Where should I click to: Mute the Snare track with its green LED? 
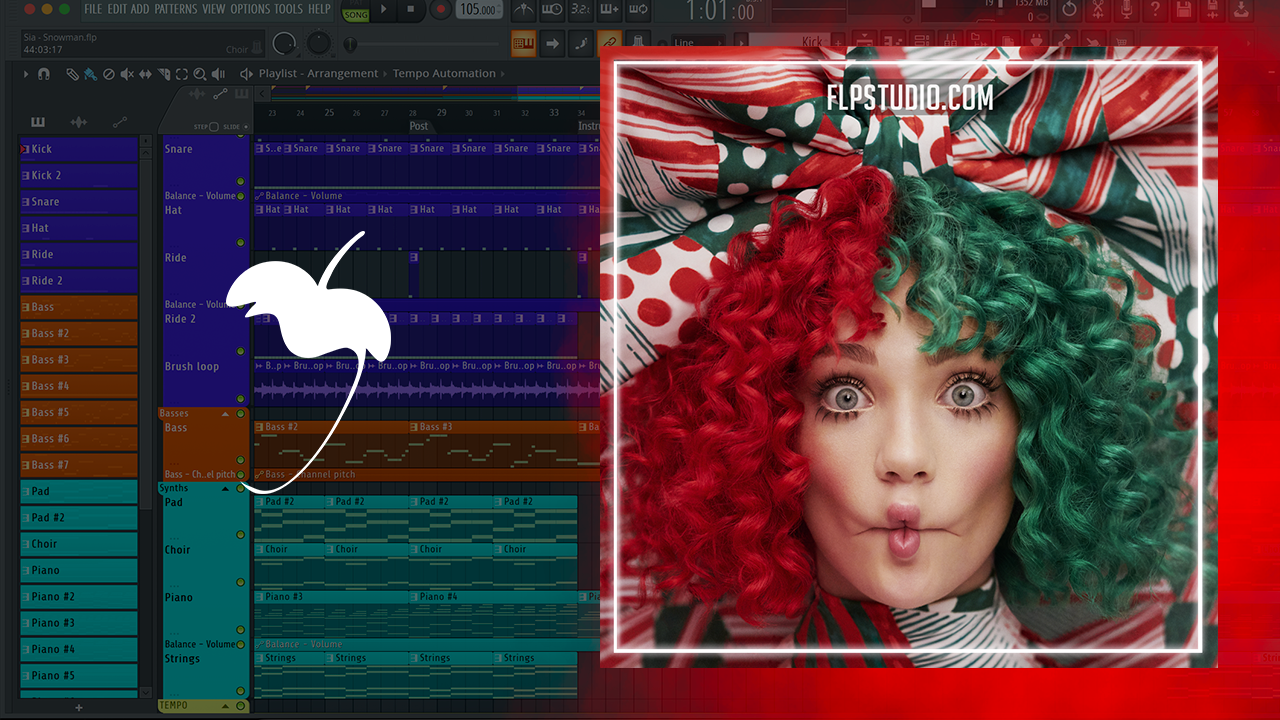point(240,182)
